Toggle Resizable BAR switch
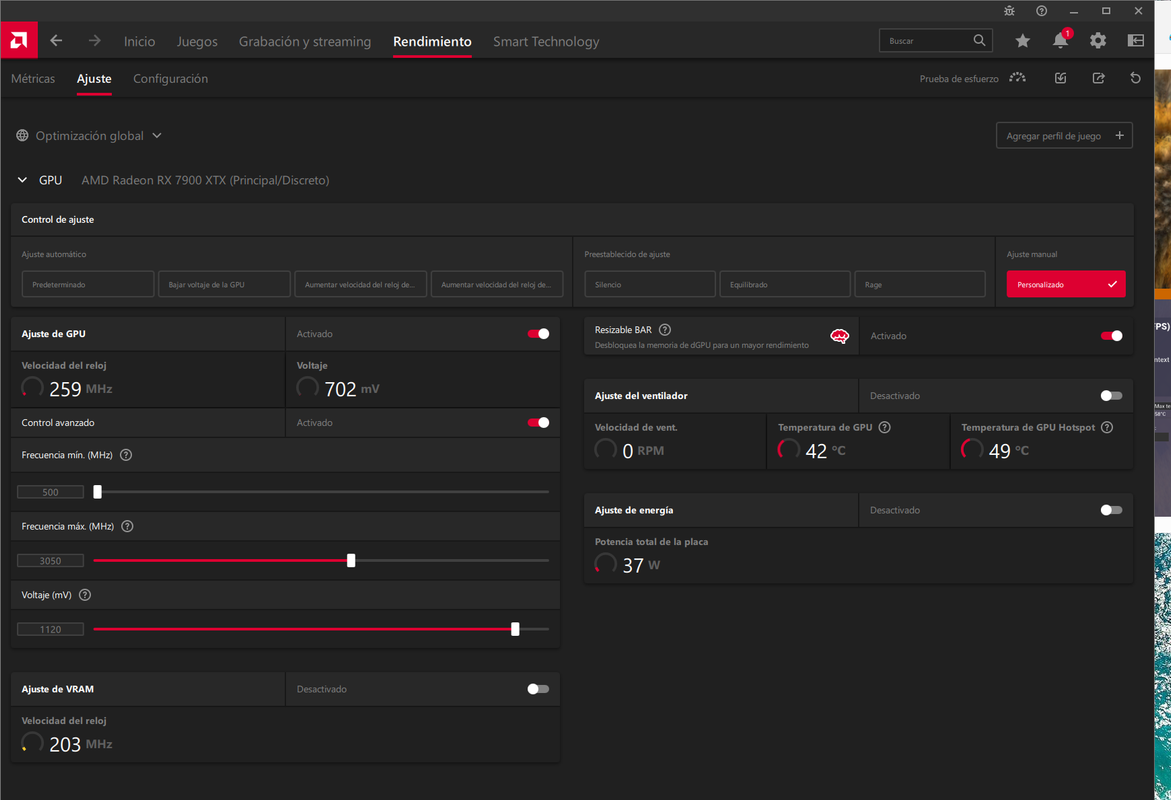Screen dimensions: 1171x800 coord(1111,336)
